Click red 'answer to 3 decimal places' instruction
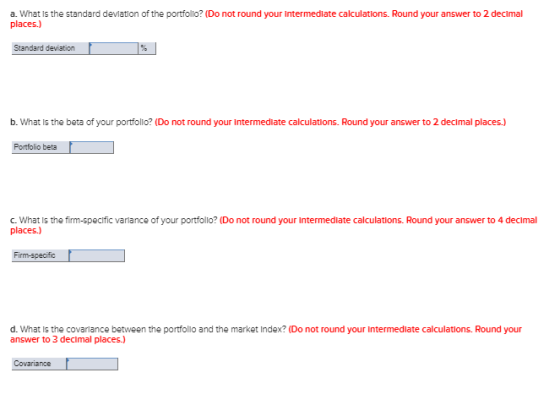The image size is (560, 400). click(x=68, y=339)
